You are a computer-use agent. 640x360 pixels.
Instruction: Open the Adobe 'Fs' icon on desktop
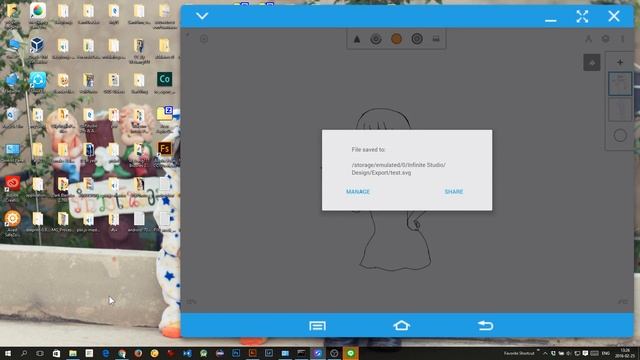point(164,149)
